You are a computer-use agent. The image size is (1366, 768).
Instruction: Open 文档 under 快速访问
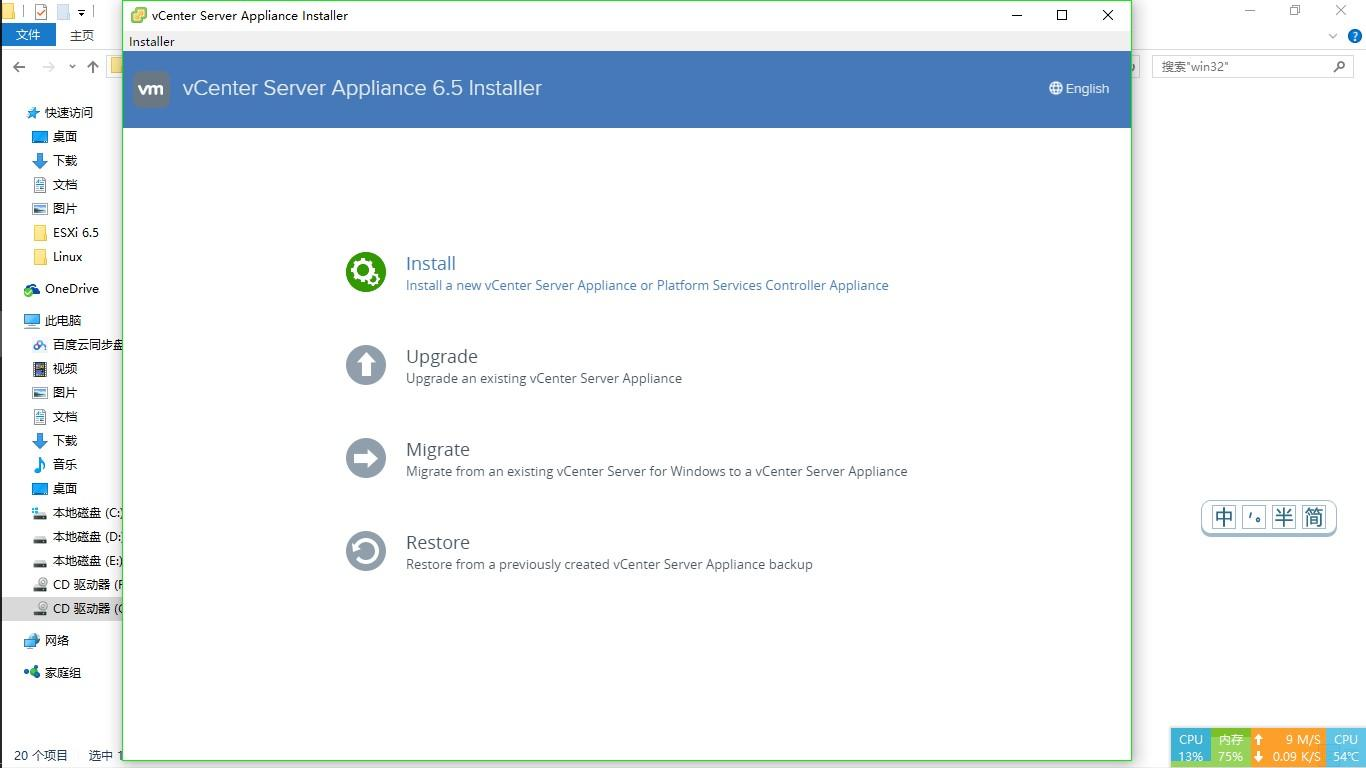pos(55,185)
